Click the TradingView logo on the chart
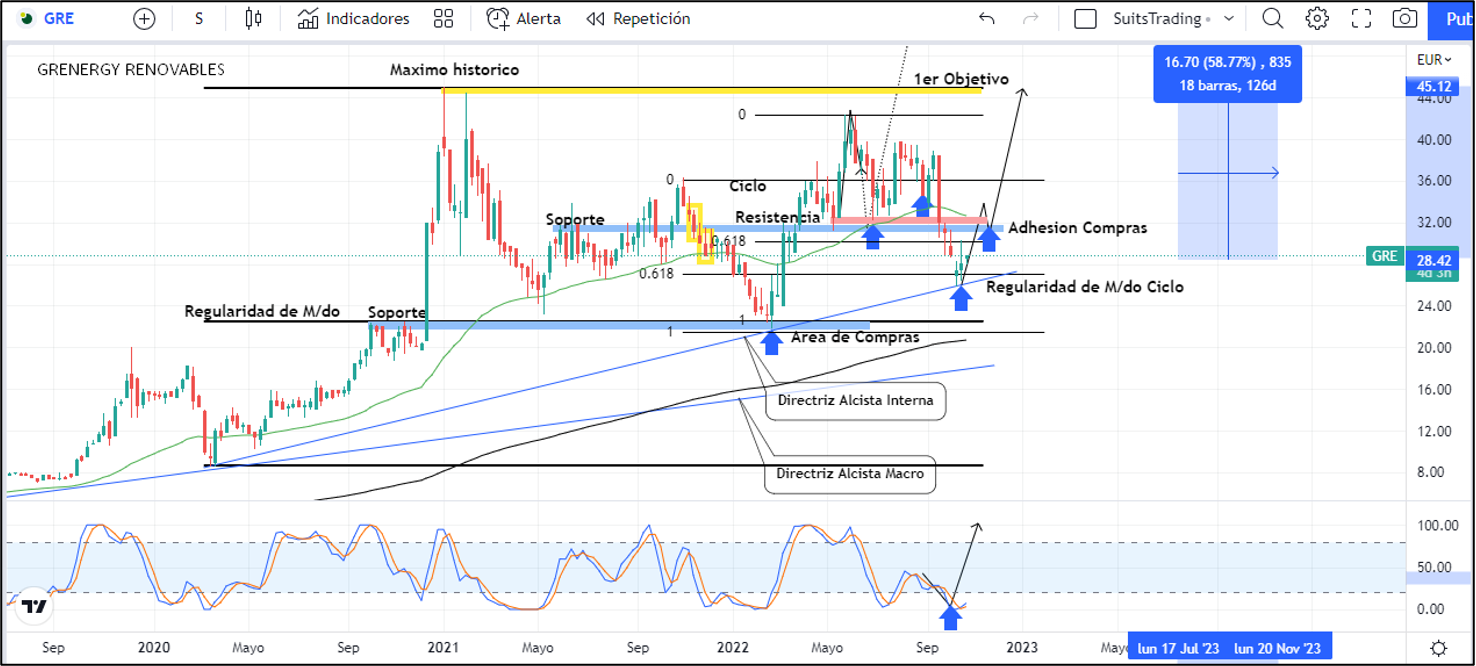Image resolution: width=1476 pixels, height=666 pixels. click(x=34, y=606)
